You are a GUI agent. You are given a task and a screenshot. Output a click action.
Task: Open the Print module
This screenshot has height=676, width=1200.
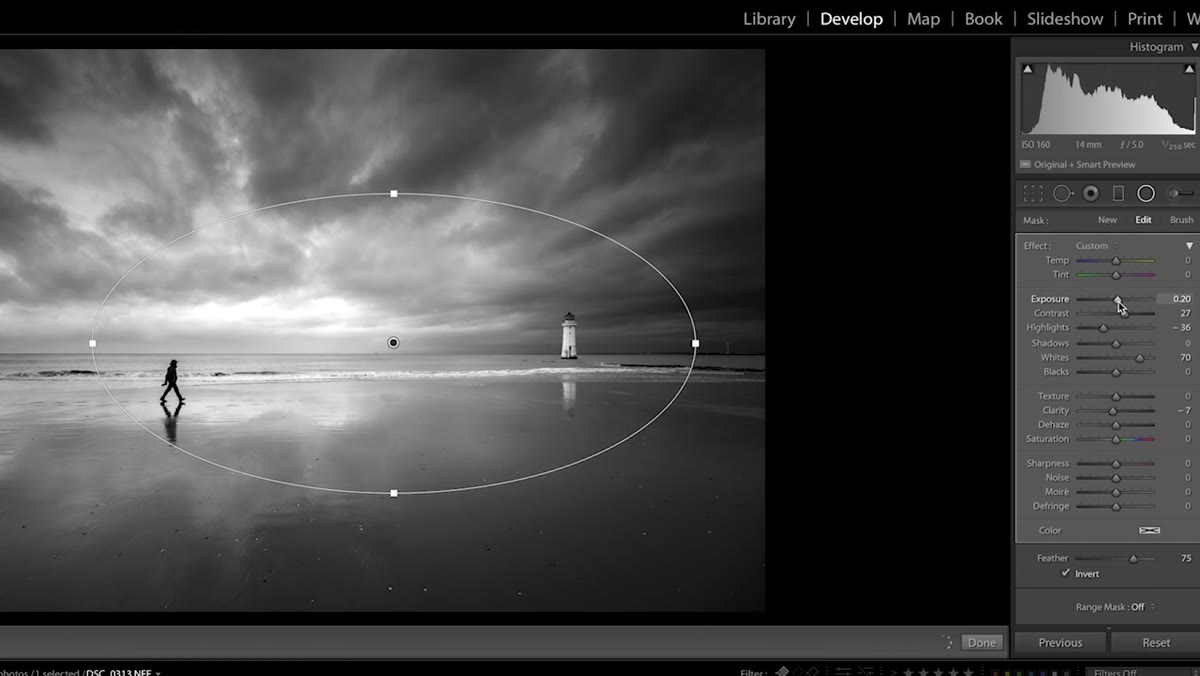tap(1145, 19)
